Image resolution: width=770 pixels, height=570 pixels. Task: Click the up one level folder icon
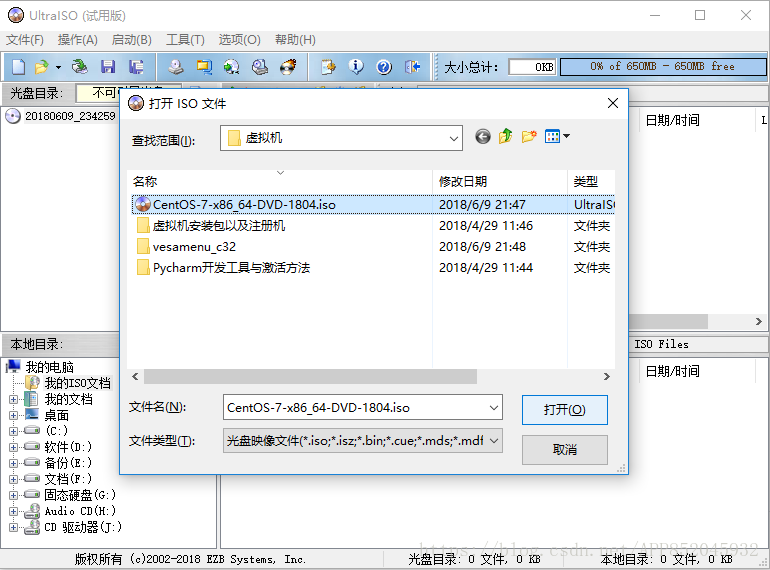[x=506, y=136]
